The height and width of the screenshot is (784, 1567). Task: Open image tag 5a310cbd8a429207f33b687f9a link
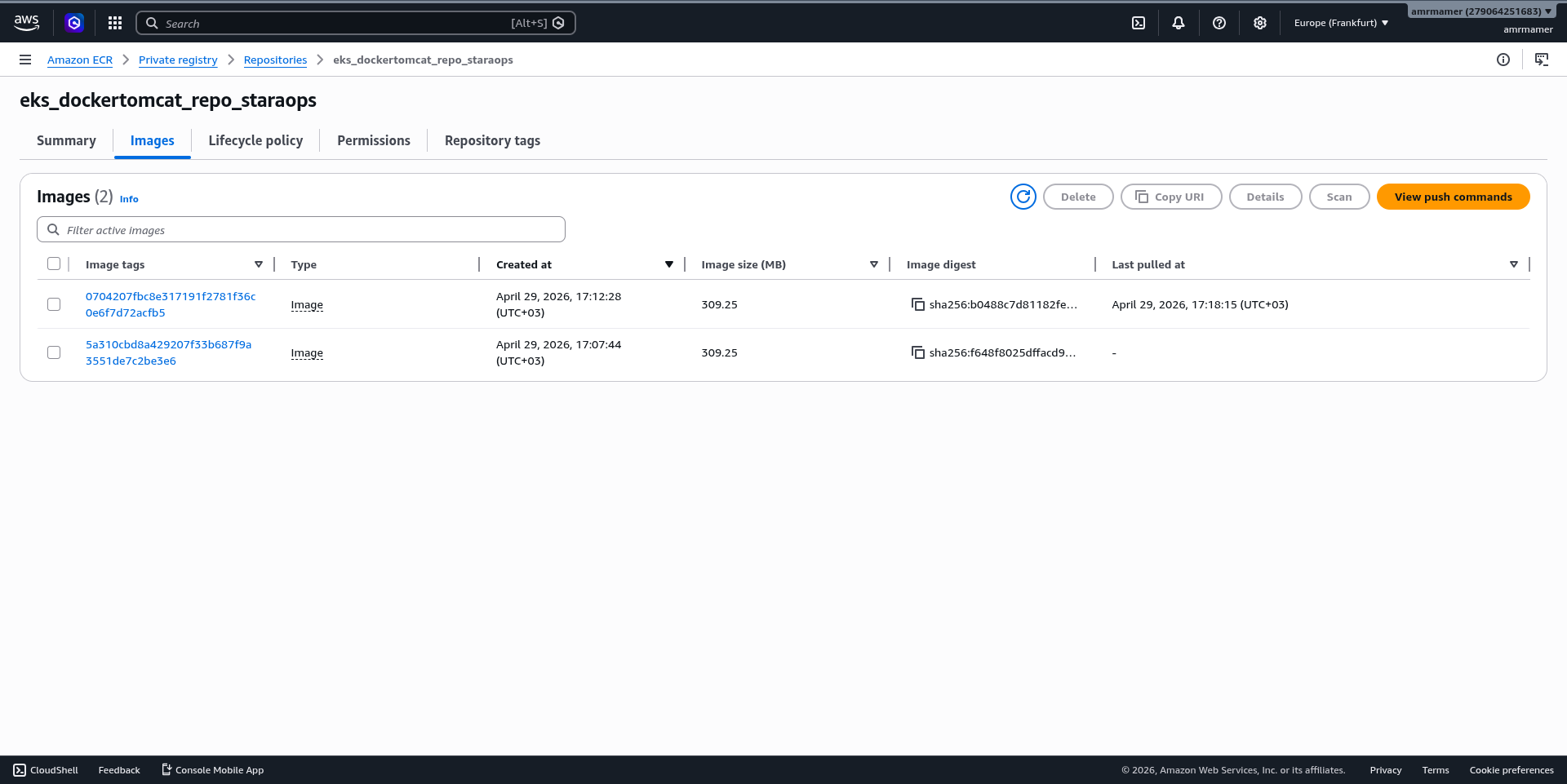[x=168, y=352]
